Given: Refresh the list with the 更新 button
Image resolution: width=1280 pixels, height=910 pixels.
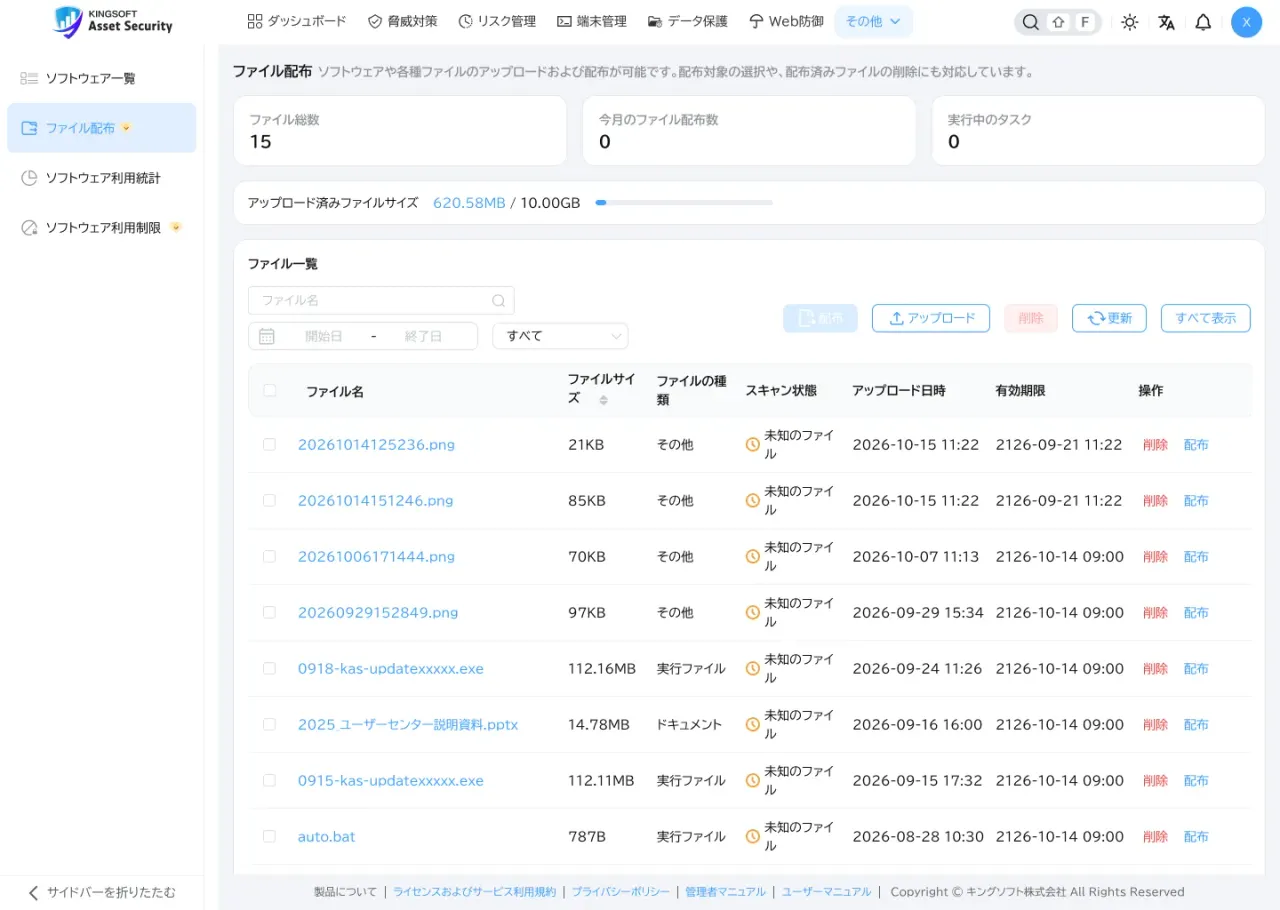Looking at the screenshot, I should coord(1109,318).
